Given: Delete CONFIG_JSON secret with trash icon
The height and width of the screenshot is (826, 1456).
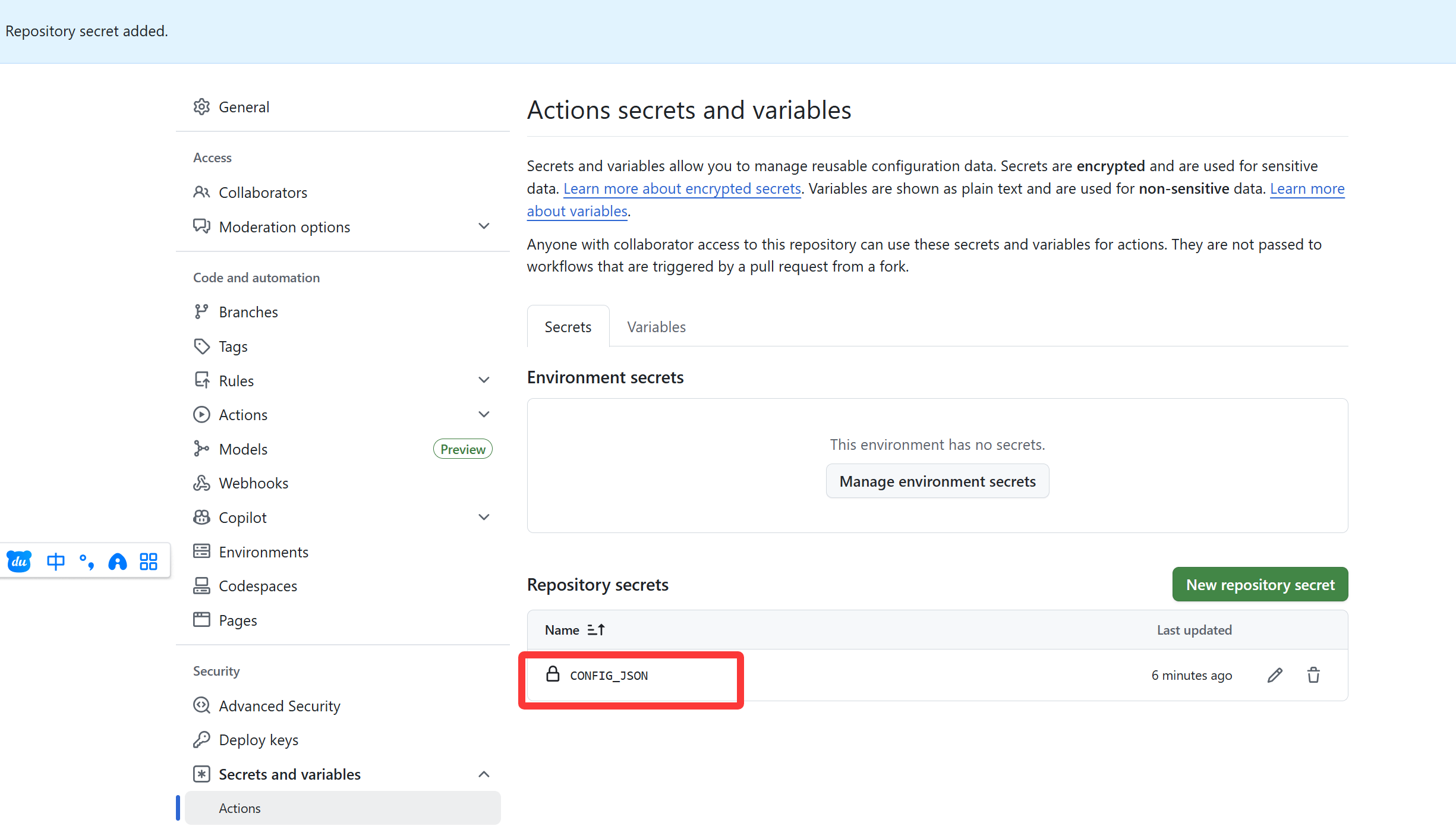Looking at the screenshot, I should (x=1313, y=675).
